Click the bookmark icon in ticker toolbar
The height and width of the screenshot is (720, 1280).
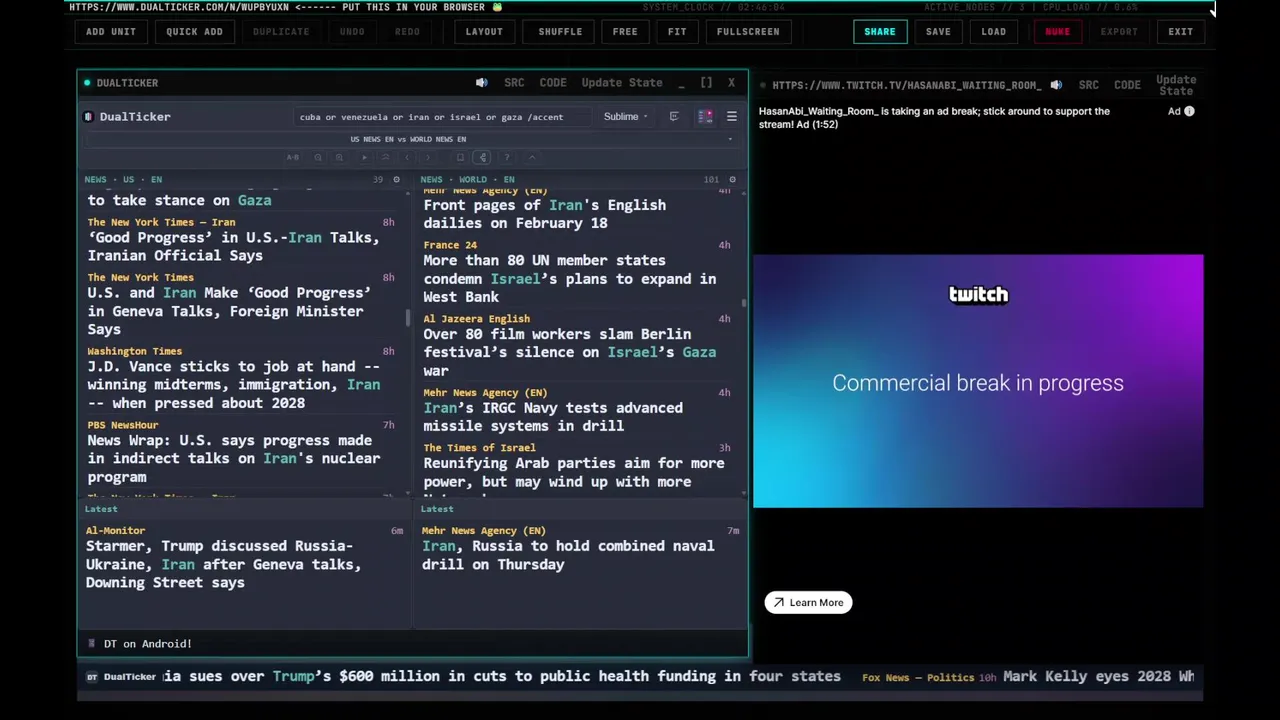pos(460,157)
